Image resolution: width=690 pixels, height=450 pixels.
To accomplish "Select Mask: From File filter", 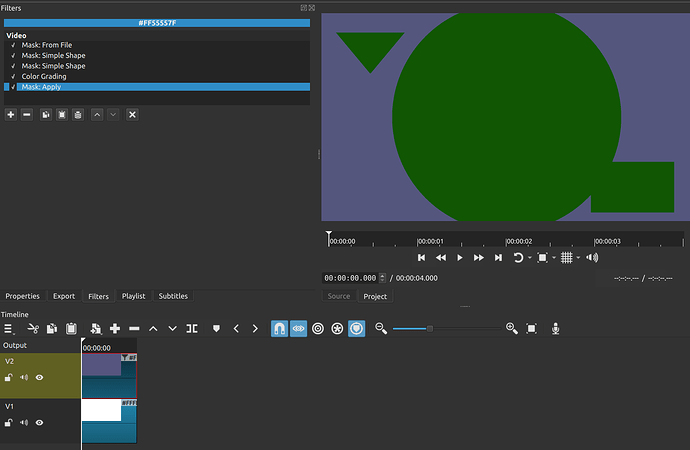I will click(157, 45).
